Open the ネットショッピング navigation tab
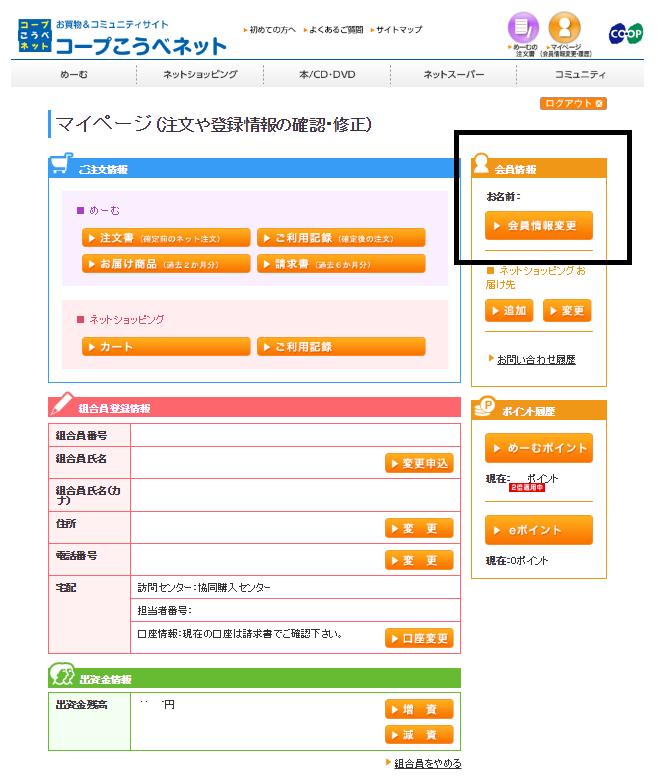 (201, 75)
